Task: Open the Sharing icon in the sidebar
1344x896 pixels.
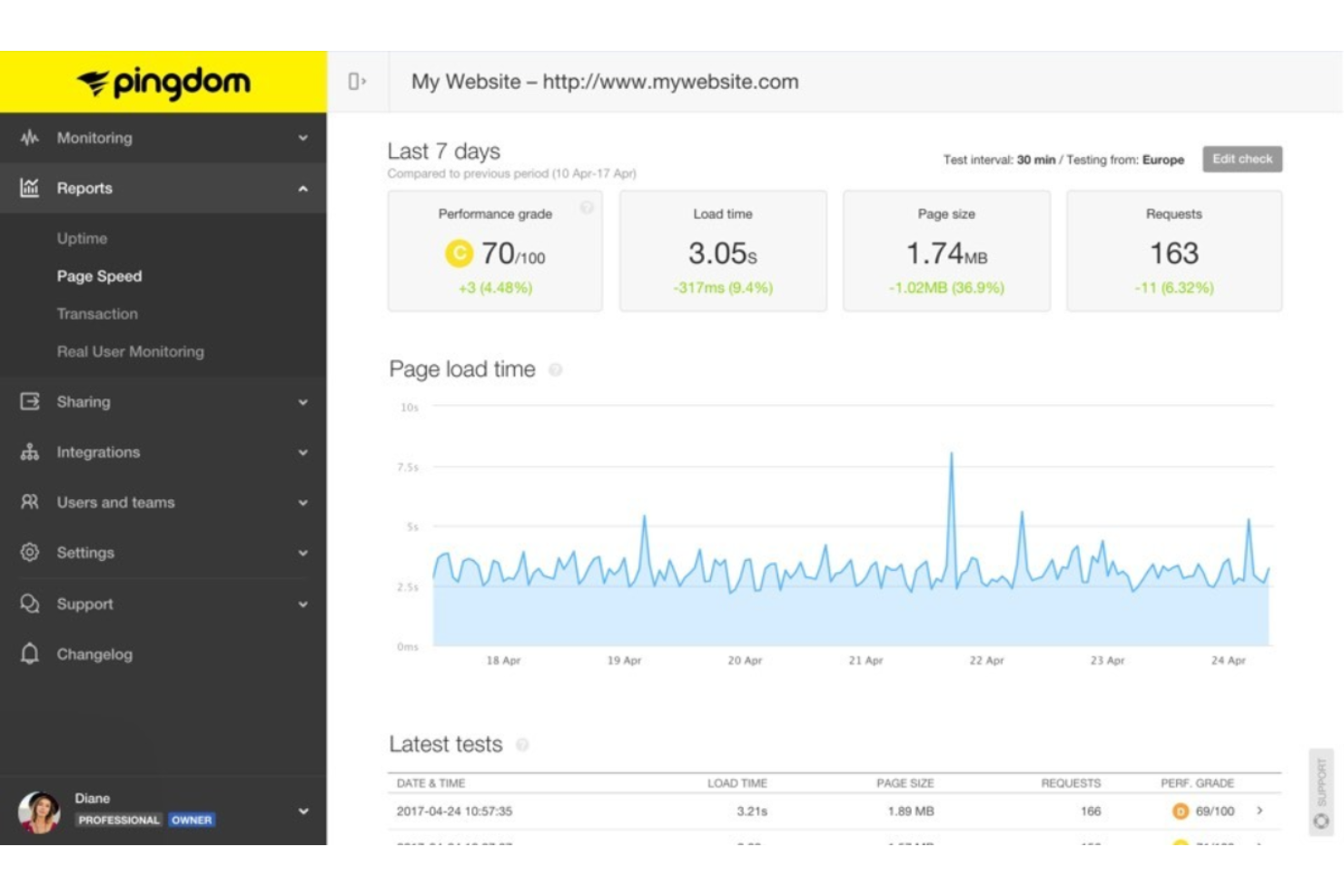Action: pos(30,401)
